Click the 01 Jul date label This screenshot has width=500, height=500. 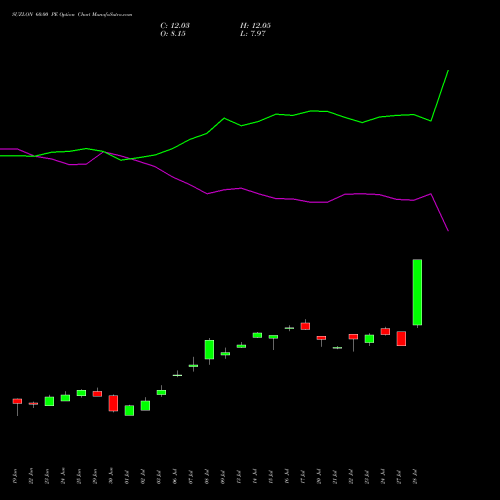127,477
